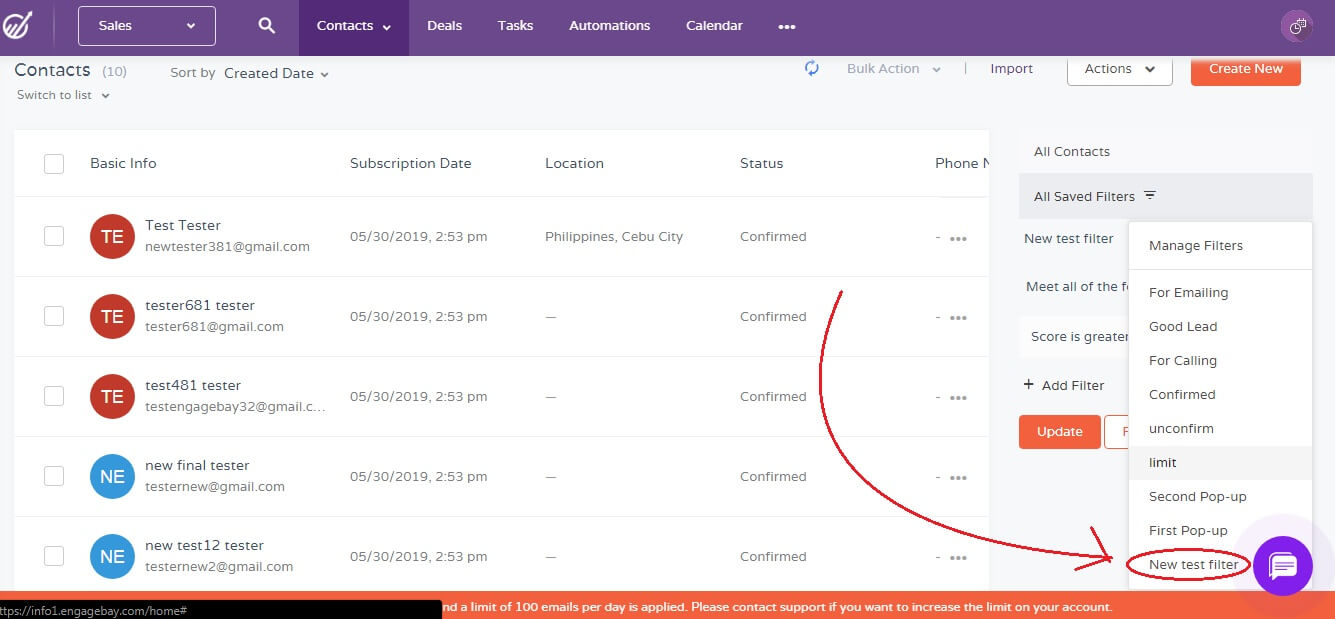Click the more options ellipsis in navbar
The width and height of the screenshot is (1335, 619).
coord(787,27)
